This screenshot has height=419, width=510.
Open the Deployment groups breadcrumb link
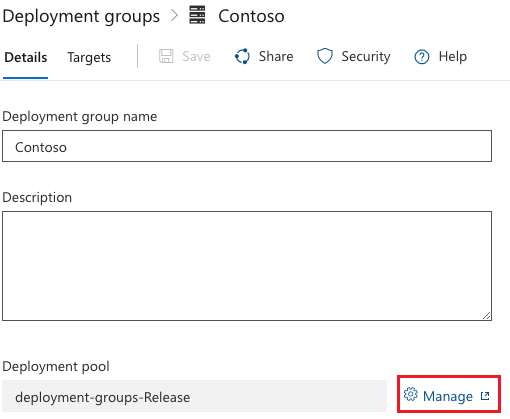click(81, 16)
